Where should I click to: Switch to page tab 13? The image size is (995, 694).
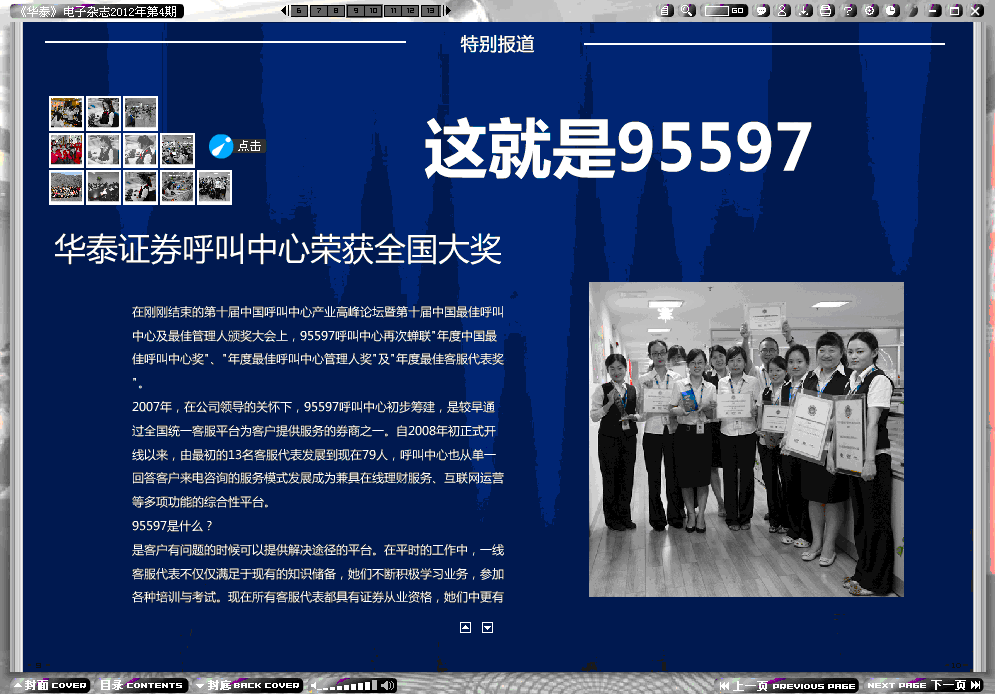[431, 11]
